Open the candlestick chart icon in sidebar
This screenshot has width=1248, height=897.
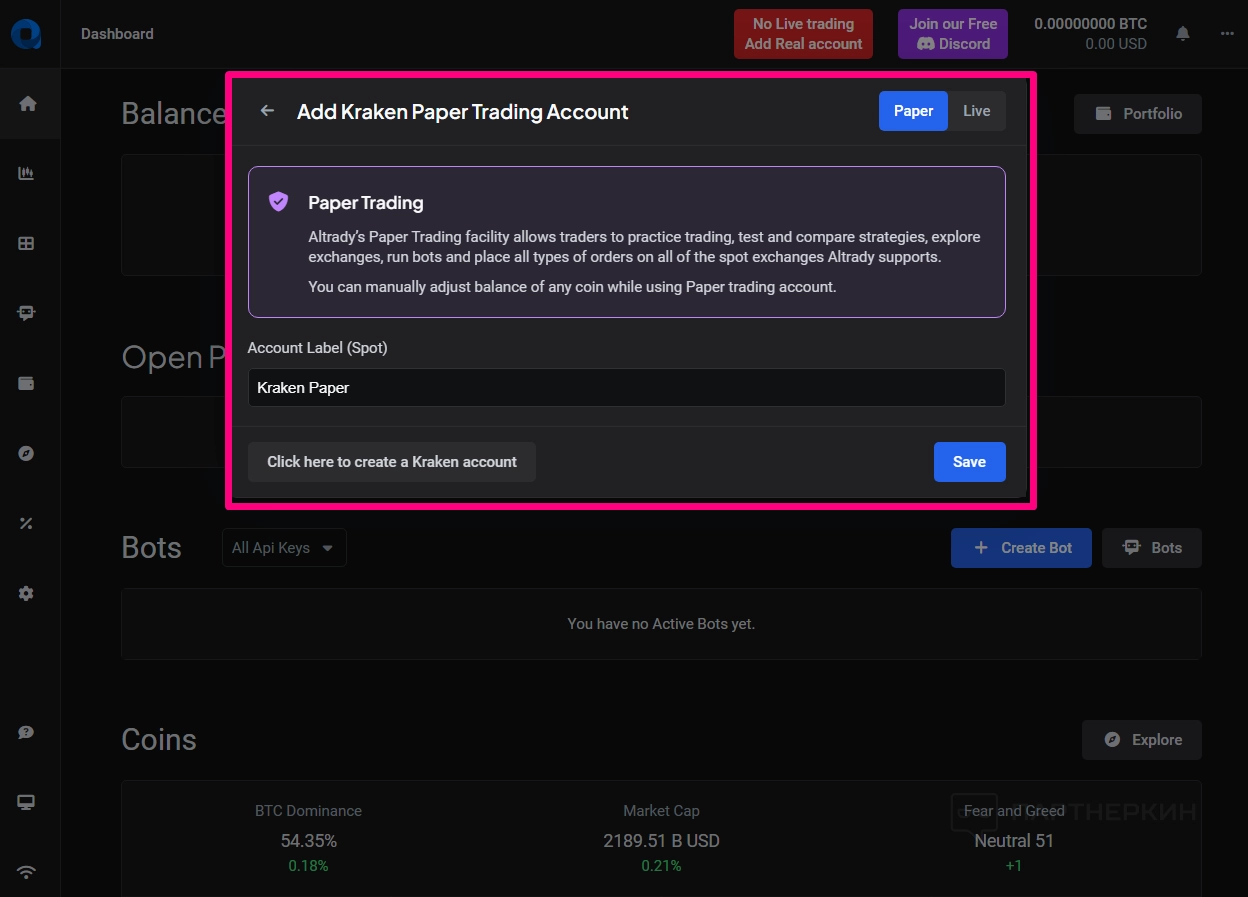27,174
